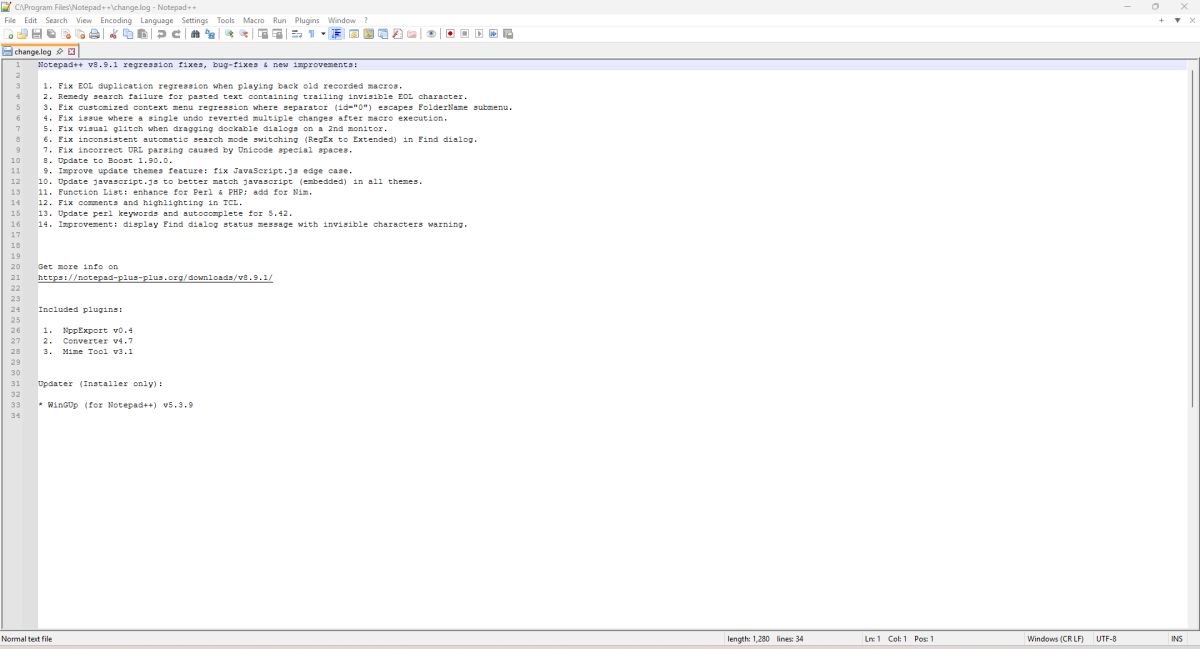Toggle synchronize horizontal scrolling
Image resolution: width=1200 pixels, height=649 pixels.
(x=277, y=33)
